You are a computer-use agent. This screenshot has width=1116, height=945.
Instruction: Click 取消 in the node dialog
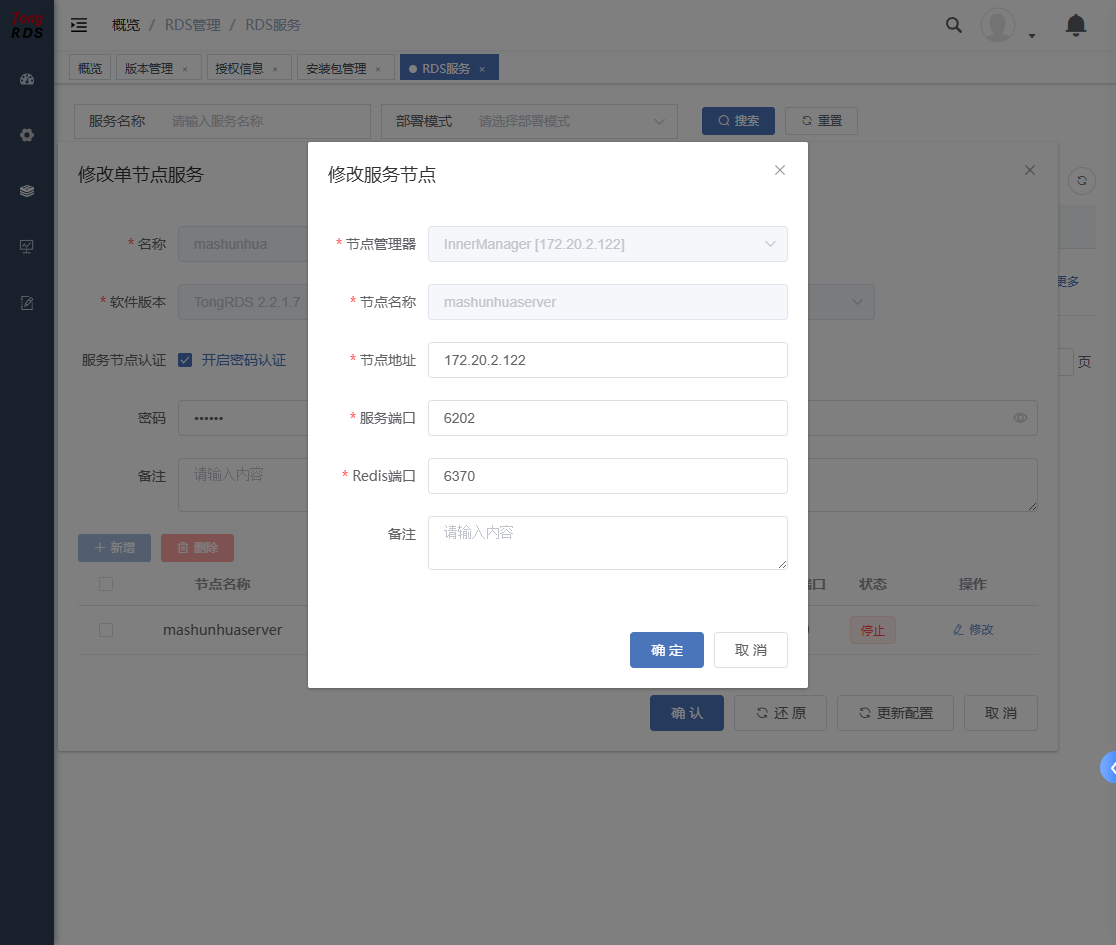[751, 650]
